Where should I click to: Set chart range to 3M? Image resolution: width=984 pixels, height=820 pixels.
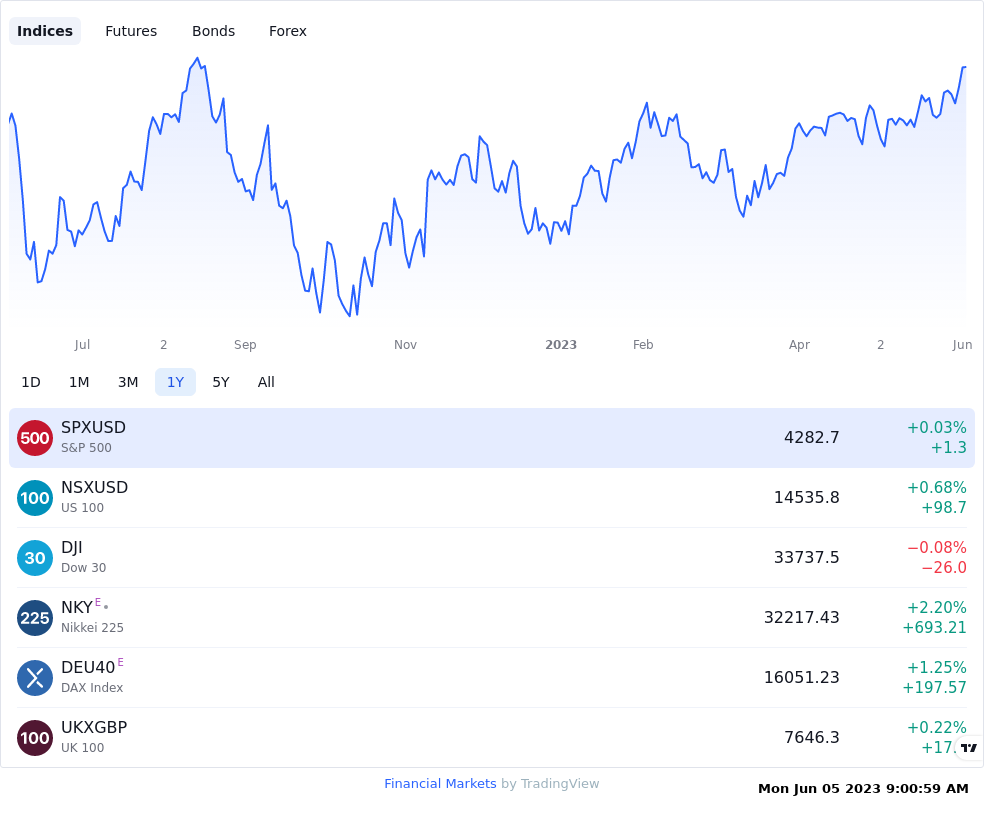tap(128, 382)
